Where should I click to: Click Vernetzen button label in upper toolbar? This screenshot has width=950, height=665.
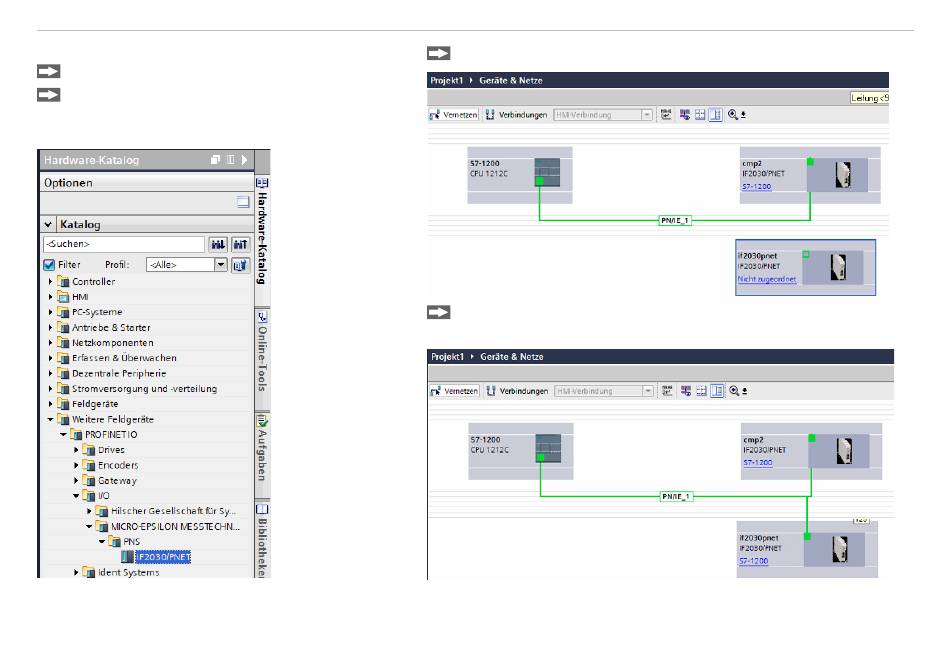point(460,114)
